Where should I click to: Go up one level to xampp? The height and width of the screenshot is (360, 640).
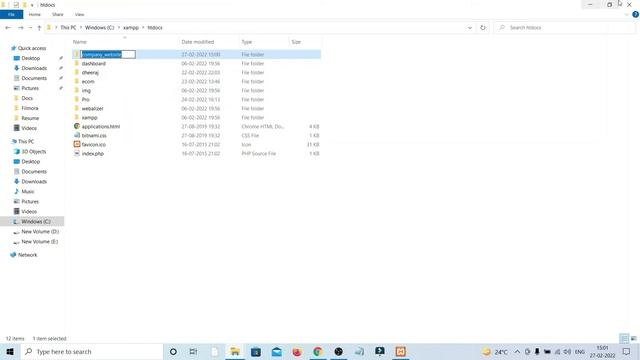(39, 28)
